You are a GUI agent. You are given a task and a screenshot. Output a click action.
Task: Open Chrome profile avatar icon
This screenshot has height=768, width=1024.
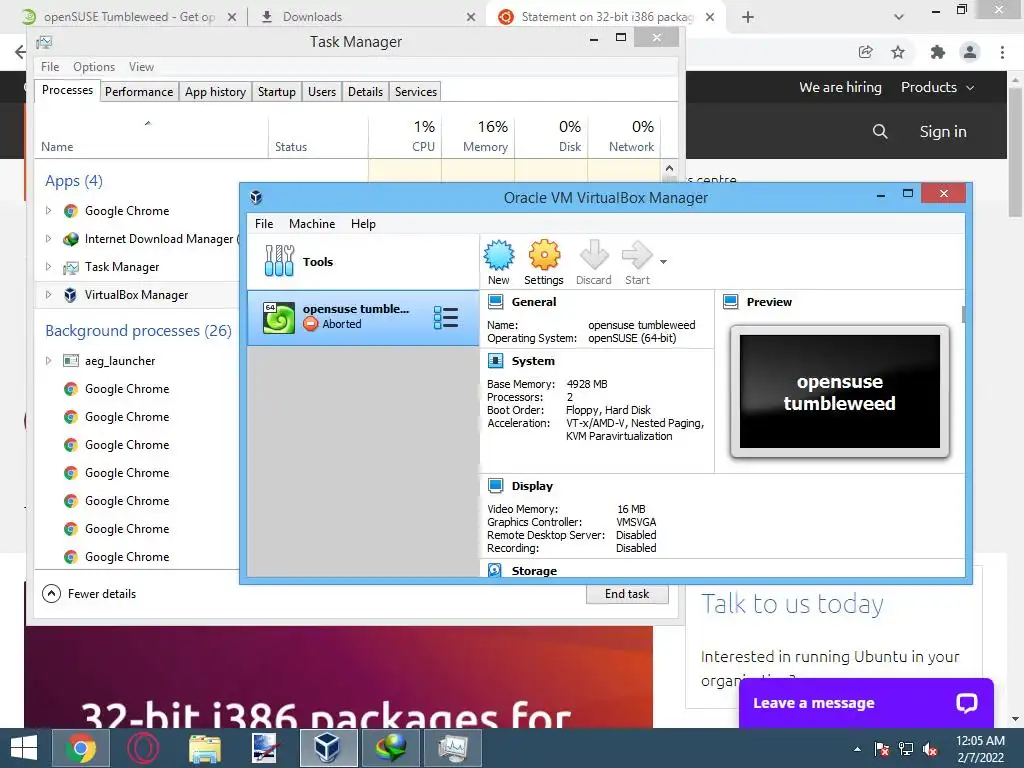point(970,52)
